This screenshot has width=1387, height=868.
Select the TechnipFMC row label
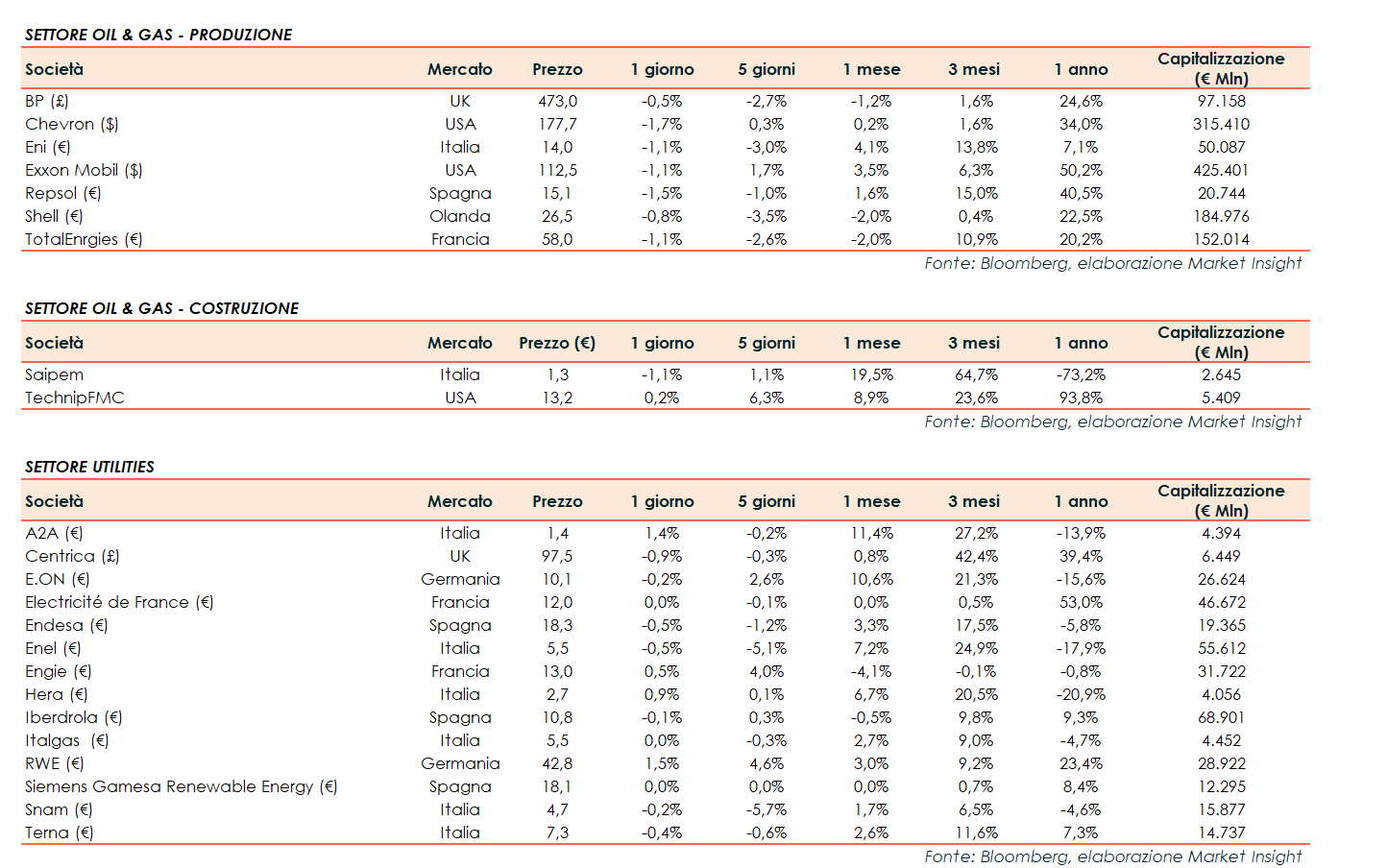[x=74, y=398]
